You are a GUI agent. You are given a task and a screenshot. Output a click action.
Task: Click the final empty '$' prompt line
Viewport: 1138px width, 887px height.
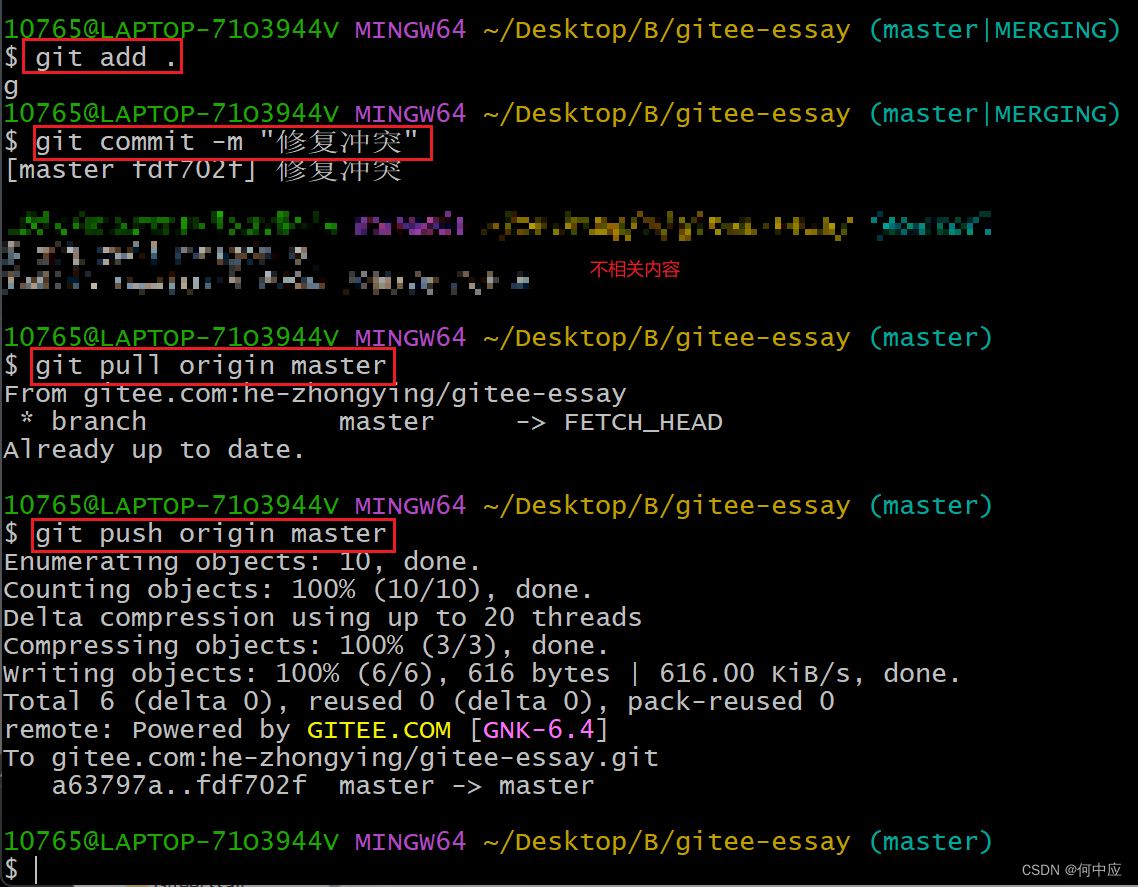[20, 869]
